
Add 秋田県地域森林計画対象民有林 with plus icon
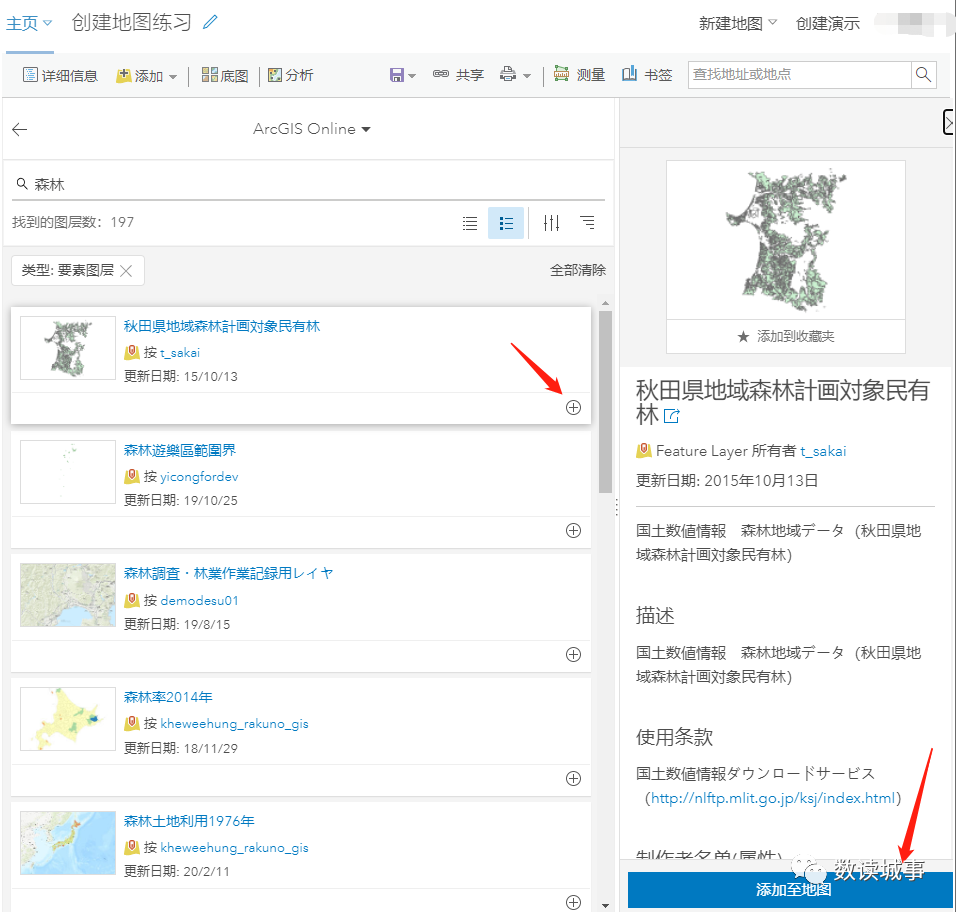[x=573, y=407]
